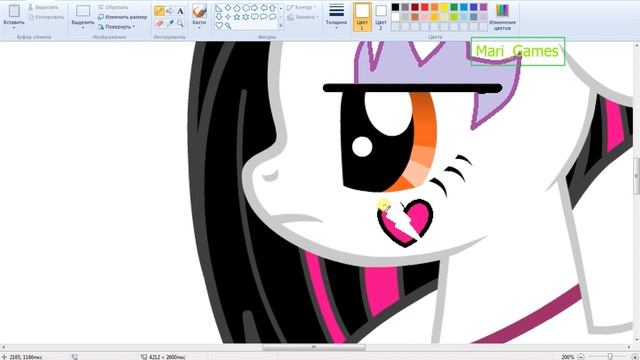640x360 pixels.
Task: Select the Text tool (A)
Action: click(180, 11)
